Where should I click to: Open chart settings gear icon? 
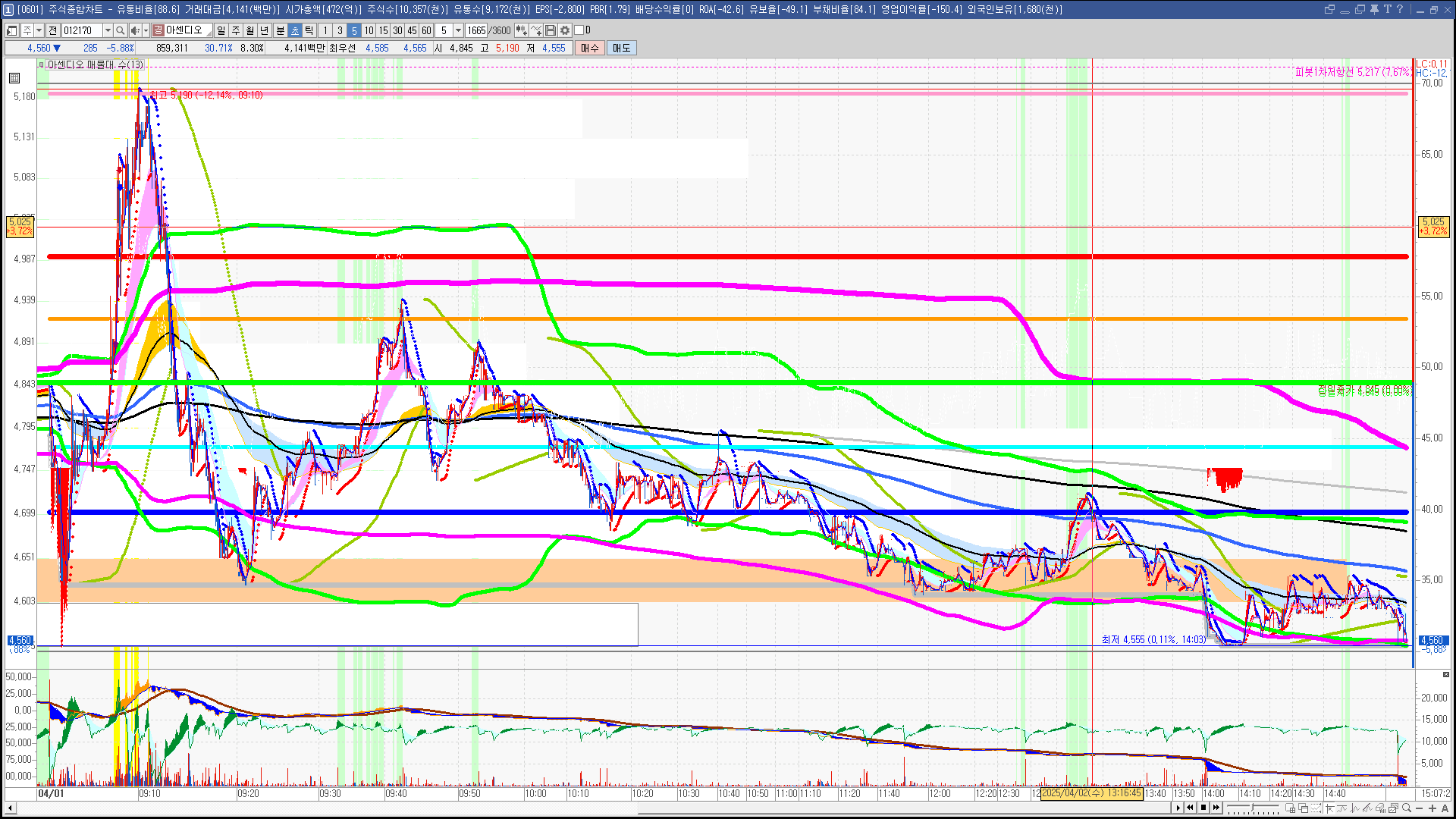click(x=565, y=30)
